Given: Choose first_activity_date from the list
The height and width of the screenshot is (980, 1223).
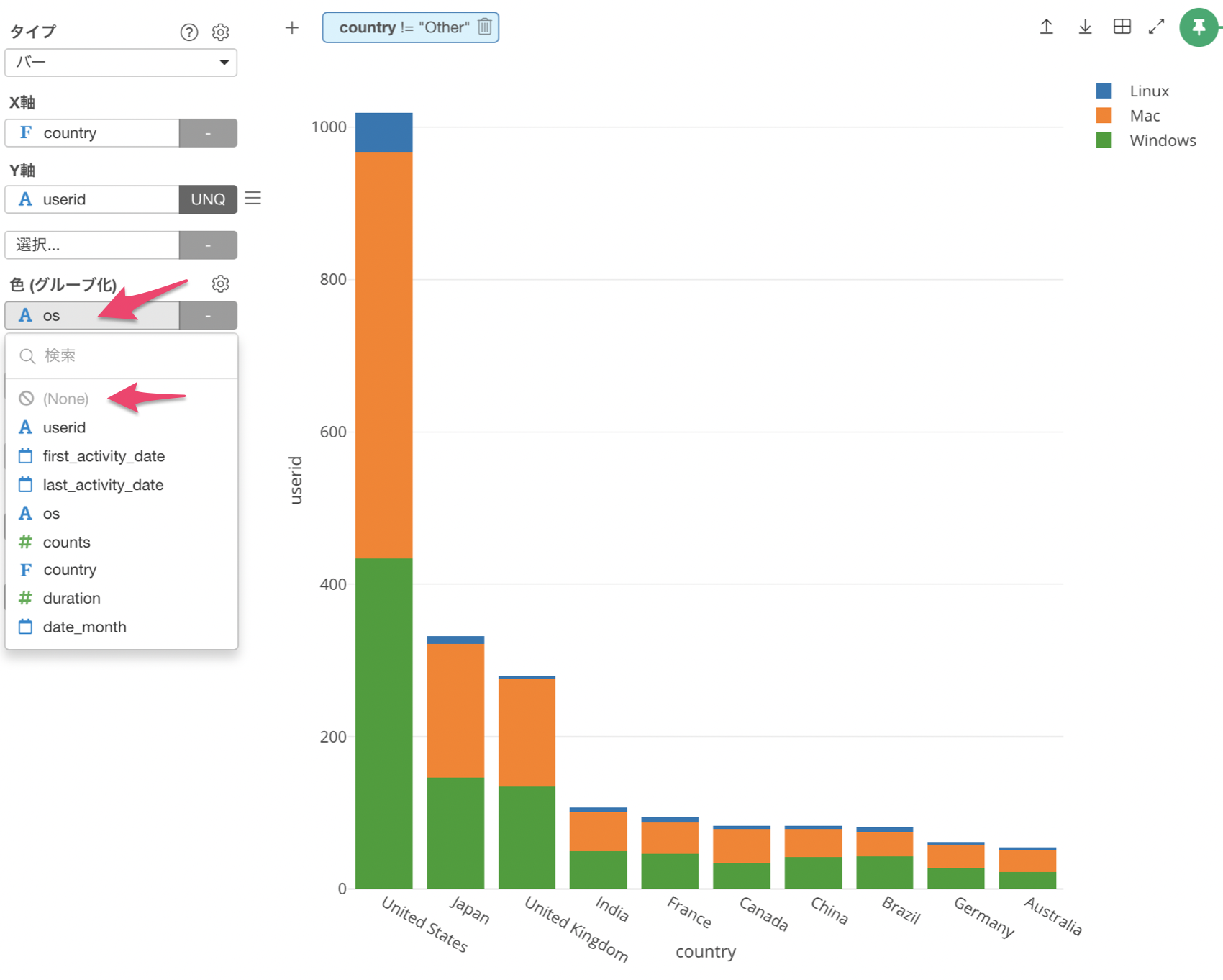Looking at the screenshot, I should [122, 456].
